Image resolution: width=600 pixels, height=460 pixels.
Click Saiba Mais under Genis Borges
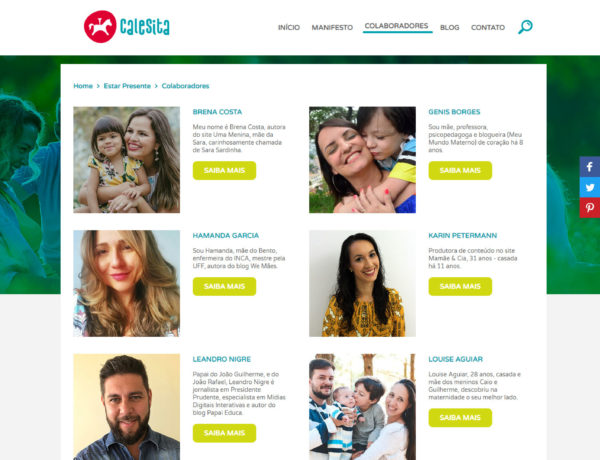coord(460,171)
